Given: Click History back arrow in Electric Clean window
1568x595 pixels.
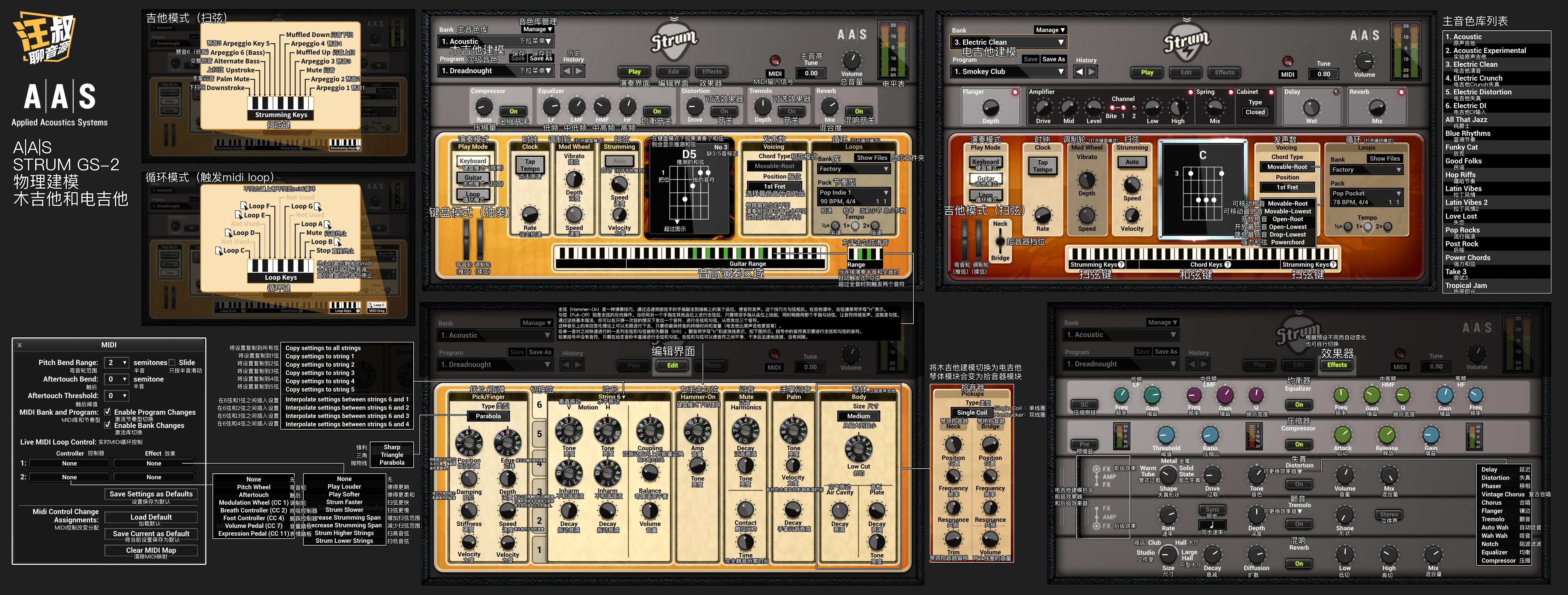Looking at the screenshot, I should [1079, 72].
